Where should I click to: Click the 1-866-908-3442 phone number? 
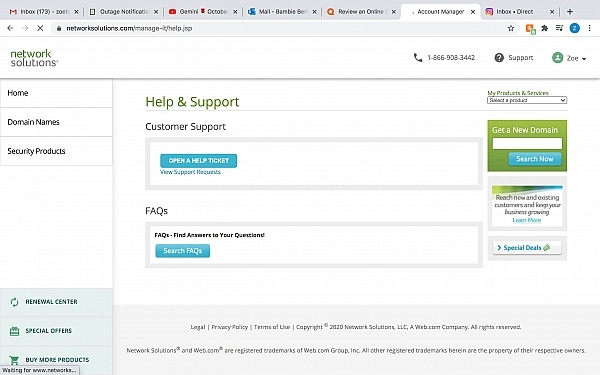(x=451, y=58)
